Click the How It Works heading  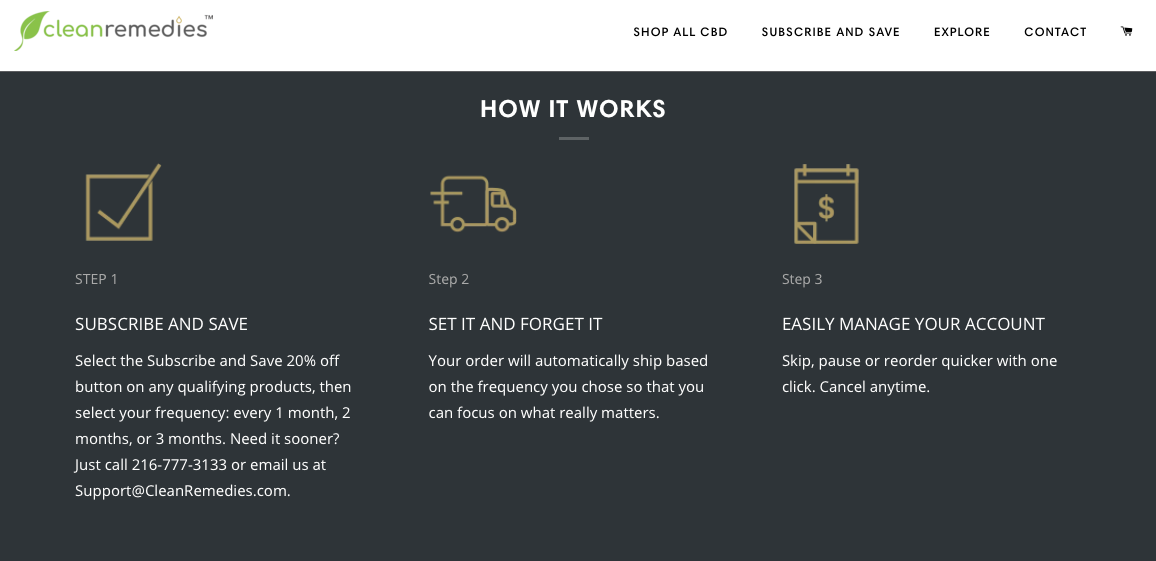[x=573, y=109]
